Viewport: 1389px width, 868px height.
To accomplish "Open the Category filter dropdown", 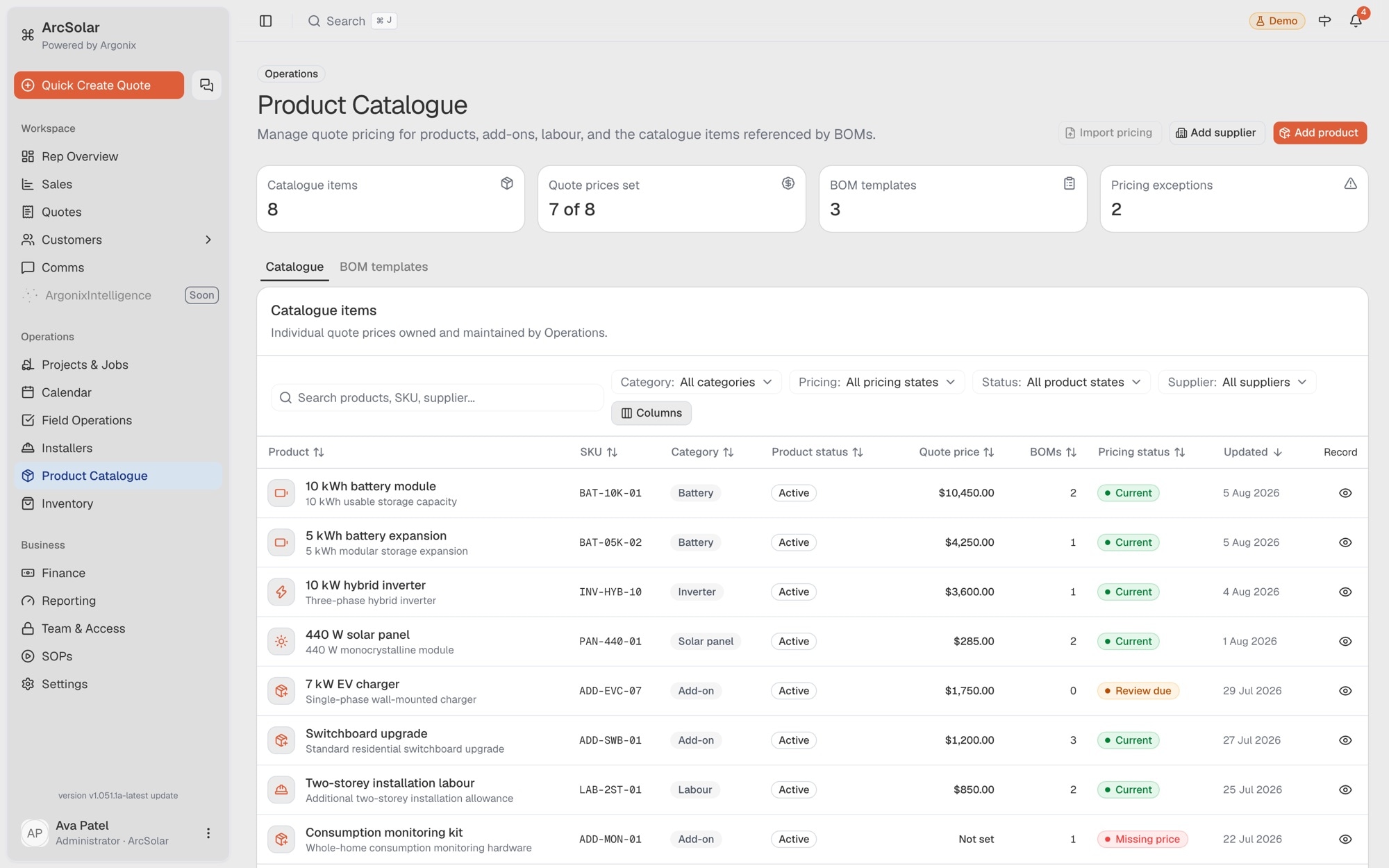I will pos(696,382).
